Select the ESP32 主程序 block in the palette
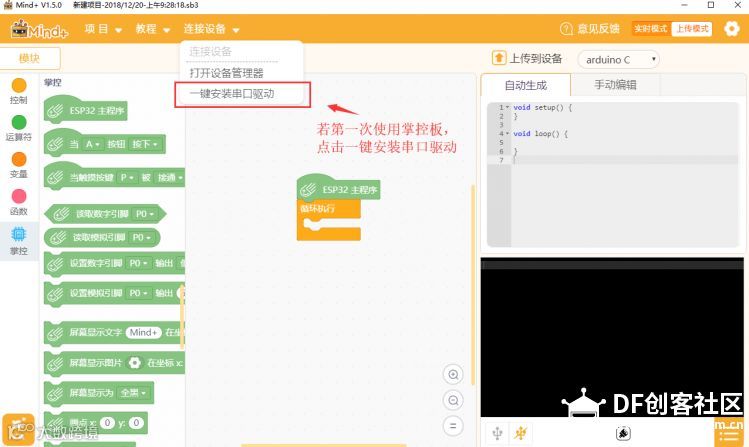The width and height of the screenshot is (749, 447). pos(86,110)
